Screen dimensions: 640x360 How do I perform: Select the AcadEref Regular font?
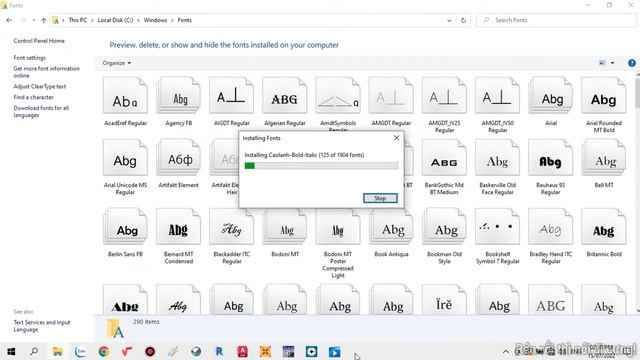(x=125, y=102)
